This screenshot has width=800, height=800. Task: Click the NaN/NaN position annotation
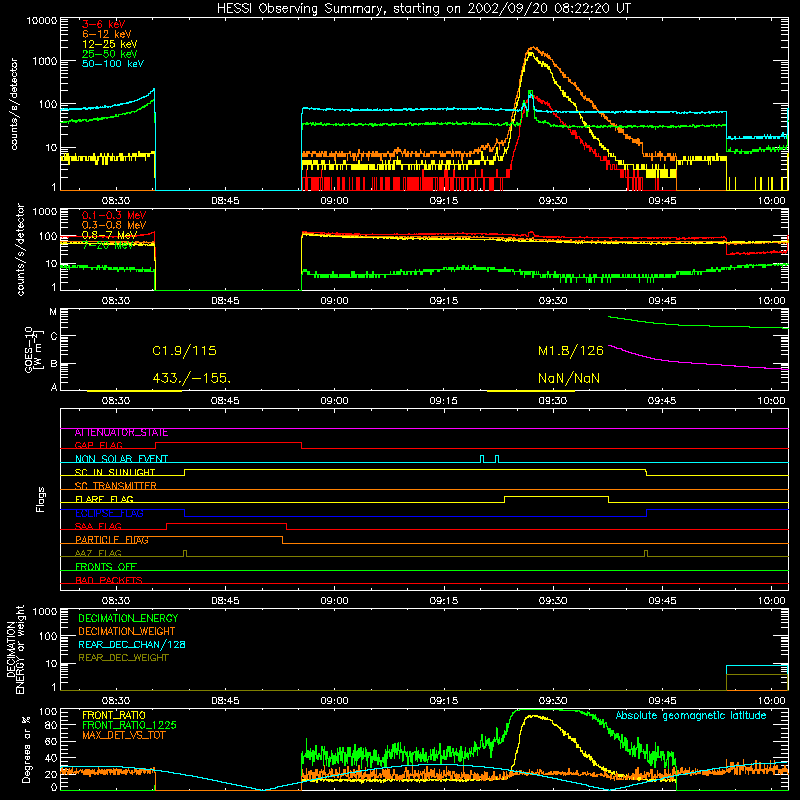click(569, 379)
